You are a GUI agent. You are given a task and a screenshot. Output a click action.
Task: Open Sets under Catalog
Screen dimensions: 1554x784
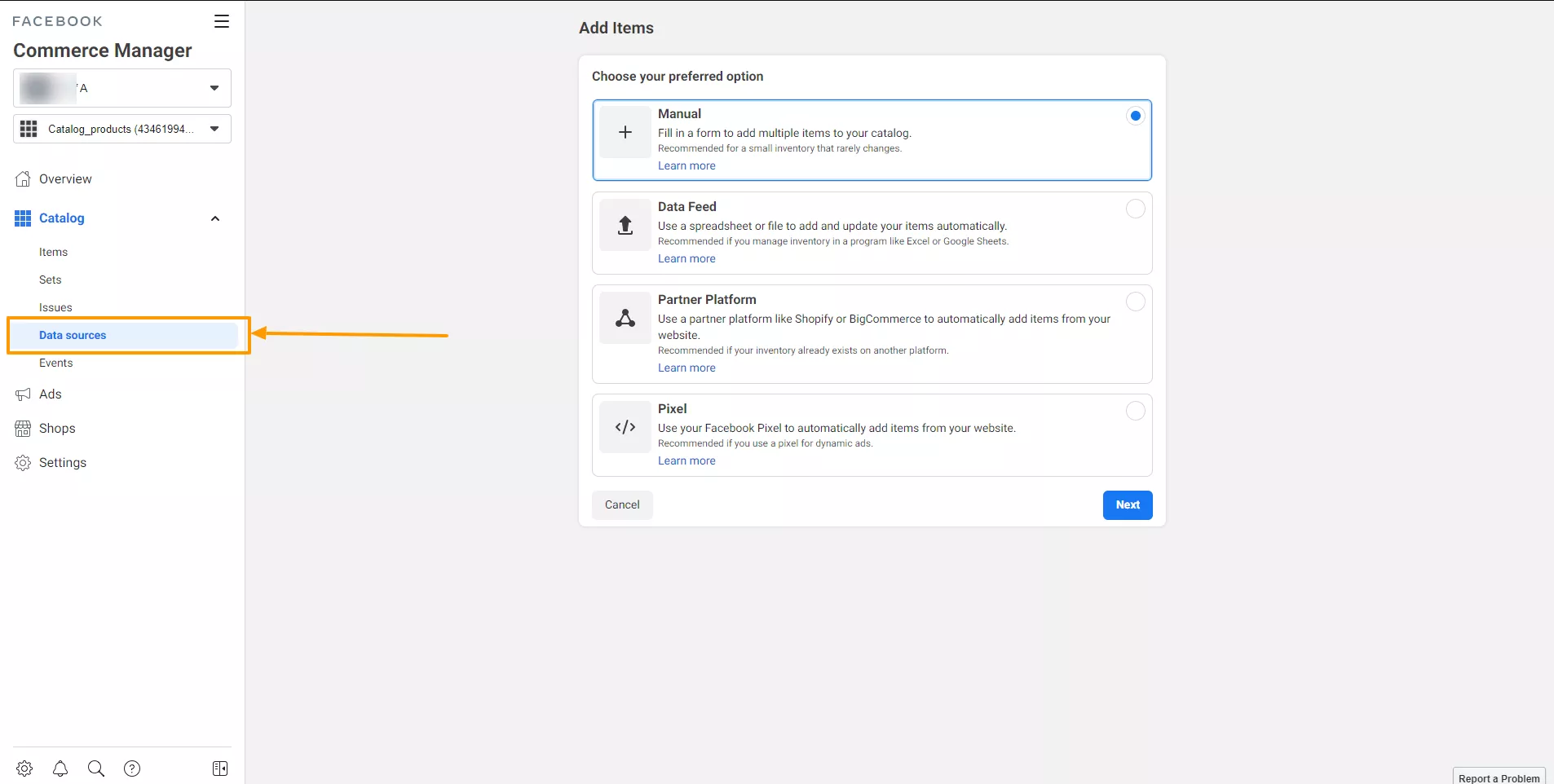[x=51, y=280]
